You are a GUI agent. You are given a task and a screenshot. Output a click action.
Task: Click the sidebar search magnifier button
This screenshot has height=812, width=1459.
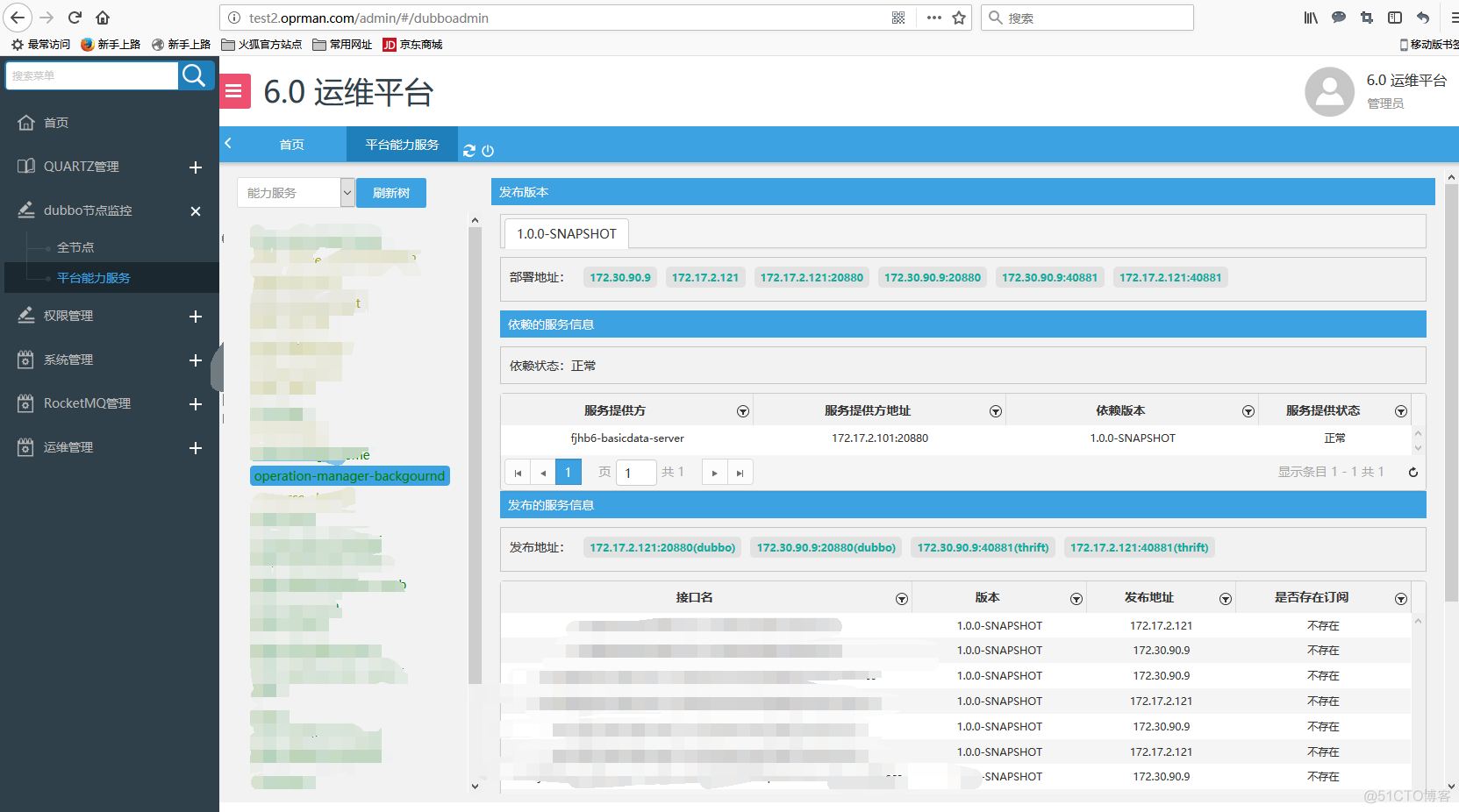tap(196, 75)
